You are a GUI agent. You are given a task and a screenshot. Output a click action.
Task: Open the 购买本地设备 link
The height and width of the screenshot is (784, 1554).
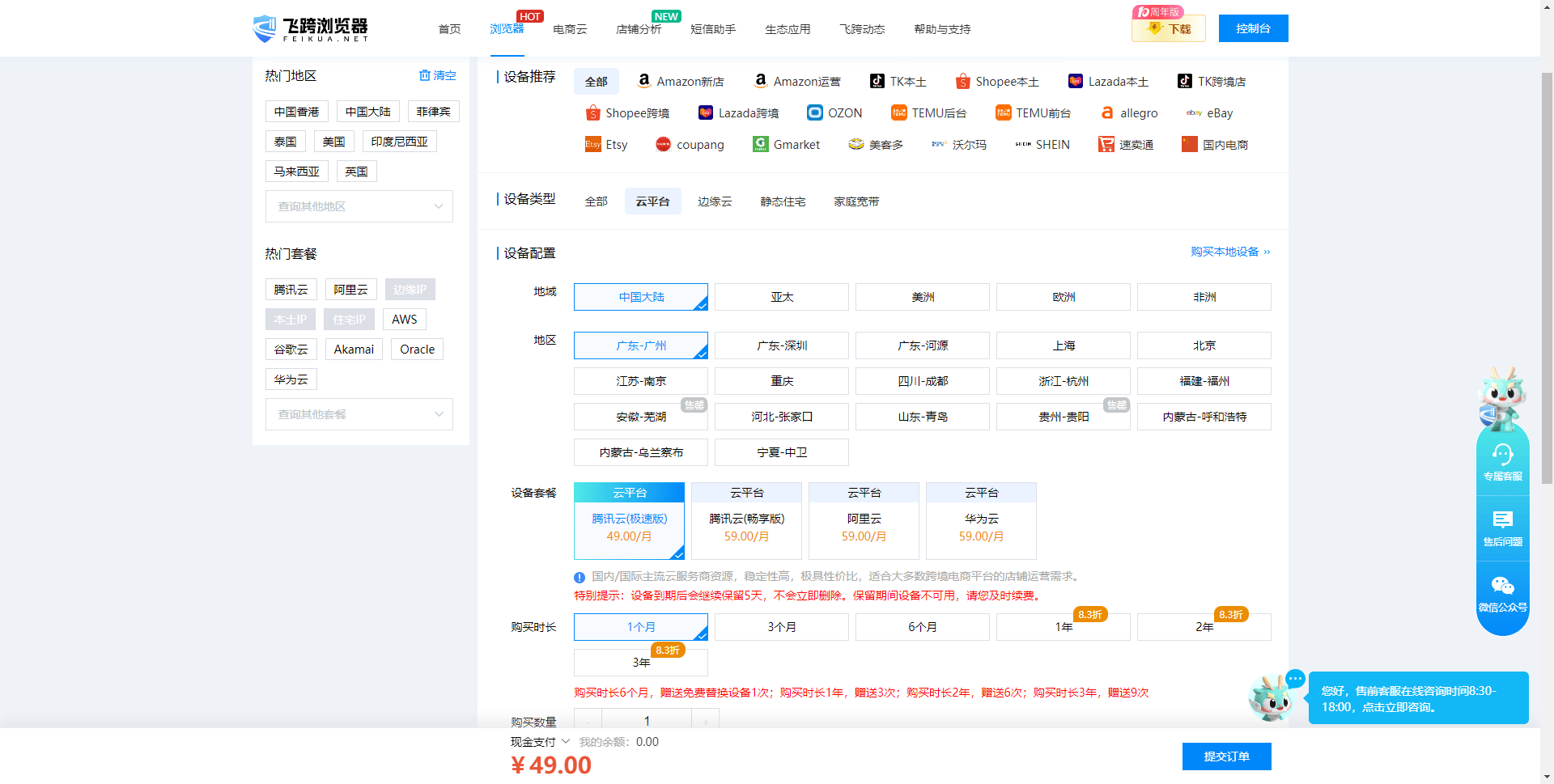1229,252
